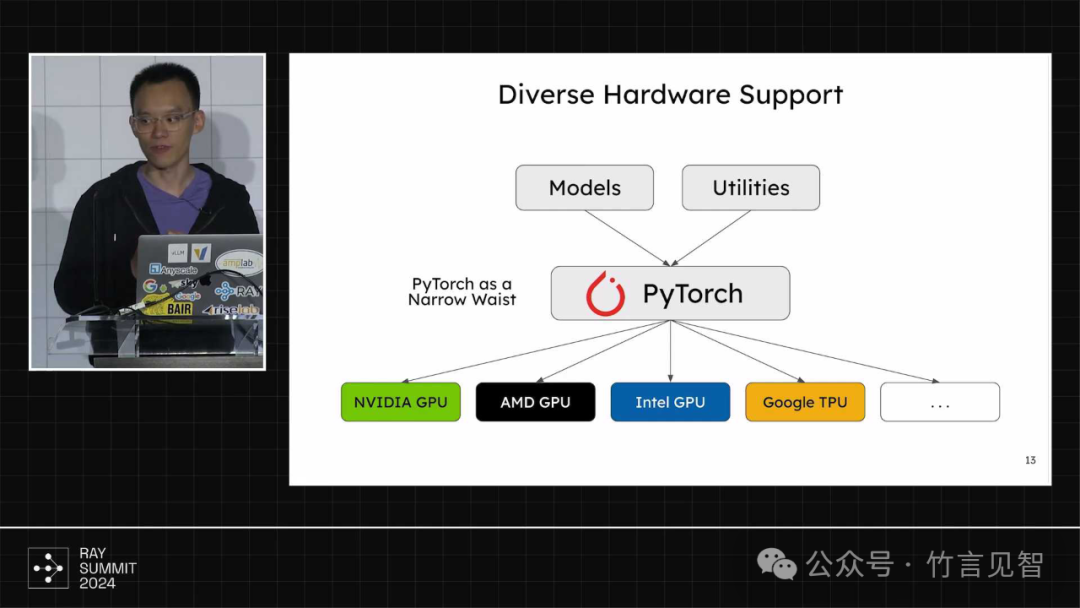Click the PyTorch flame logo
The width and height of the screenshot is (1080, 608).
[x=605, y=294]
